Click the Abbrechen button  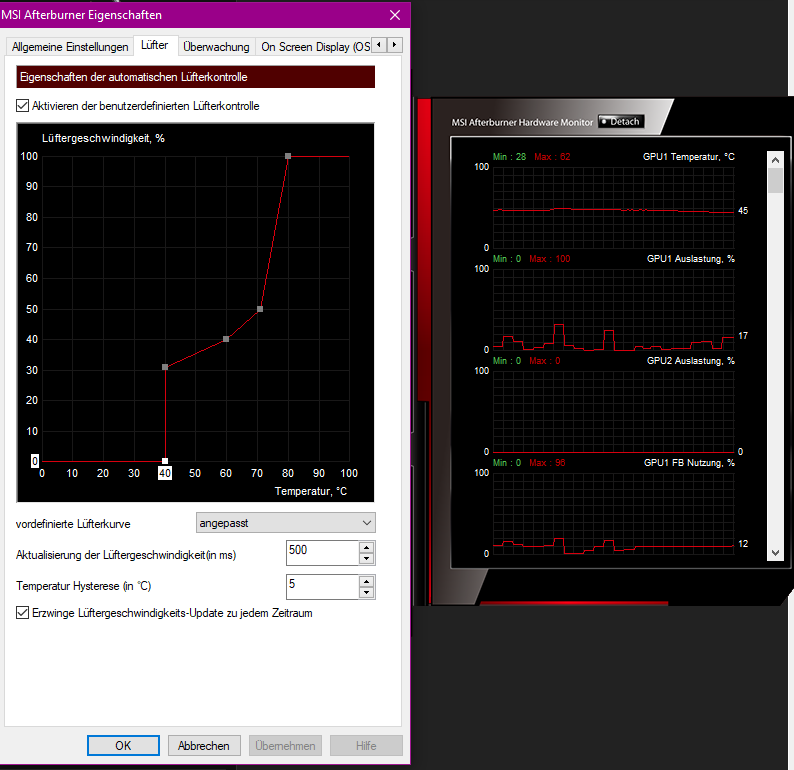[x=204, y=745]
